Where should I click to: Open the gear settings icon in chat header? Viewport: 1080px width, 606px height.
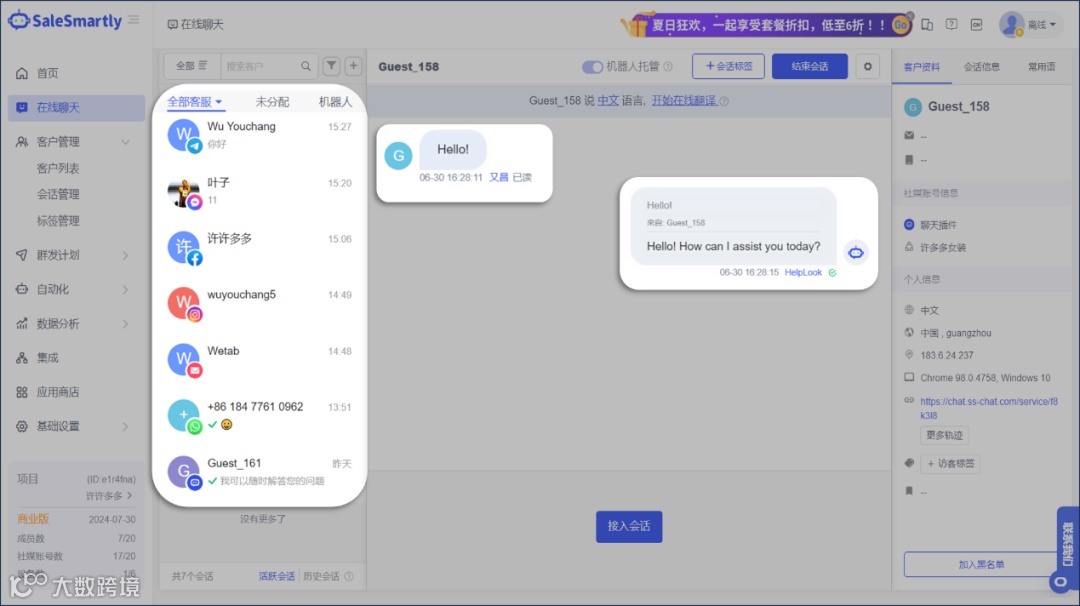[x=866, y=66]
